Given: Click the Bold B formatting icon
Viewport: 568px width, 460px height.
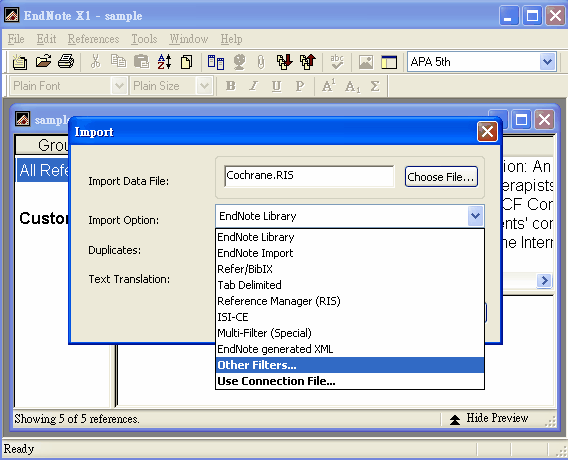Looking at the screenshot, I should pos(230,86).
